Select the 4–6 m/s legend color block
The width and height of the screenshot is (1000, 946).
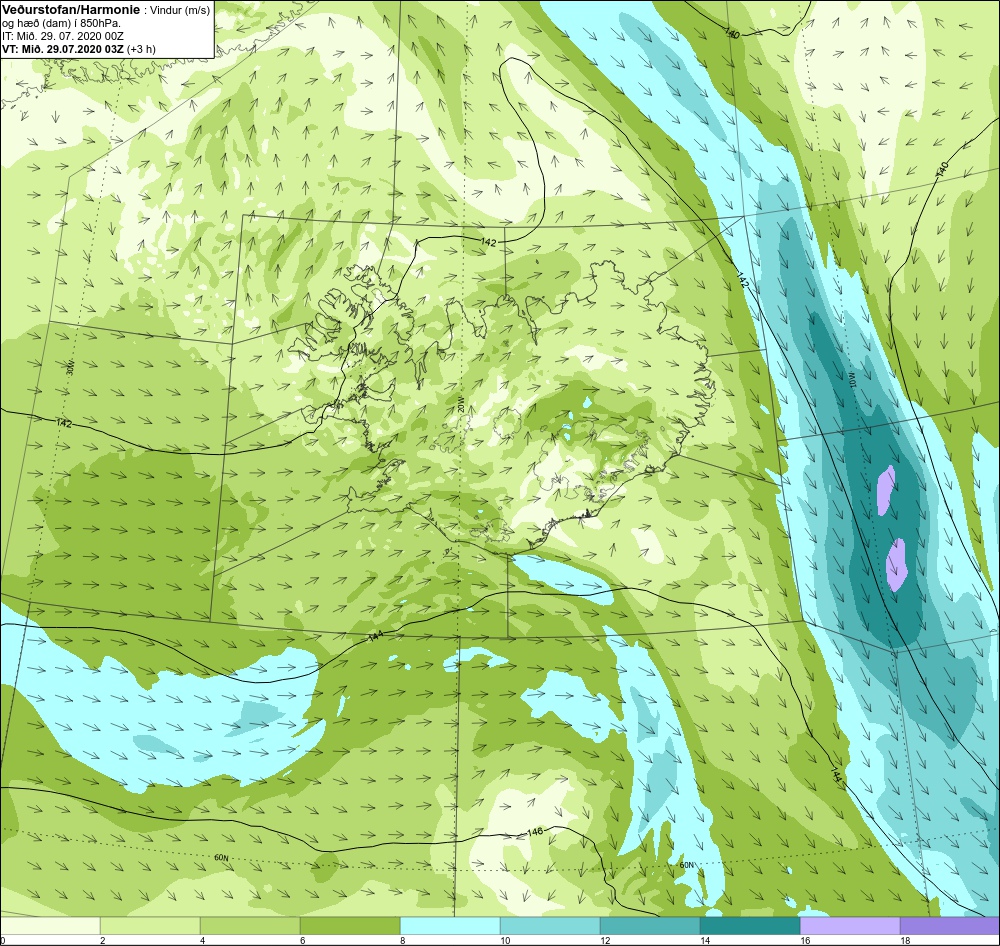point(250,926)
